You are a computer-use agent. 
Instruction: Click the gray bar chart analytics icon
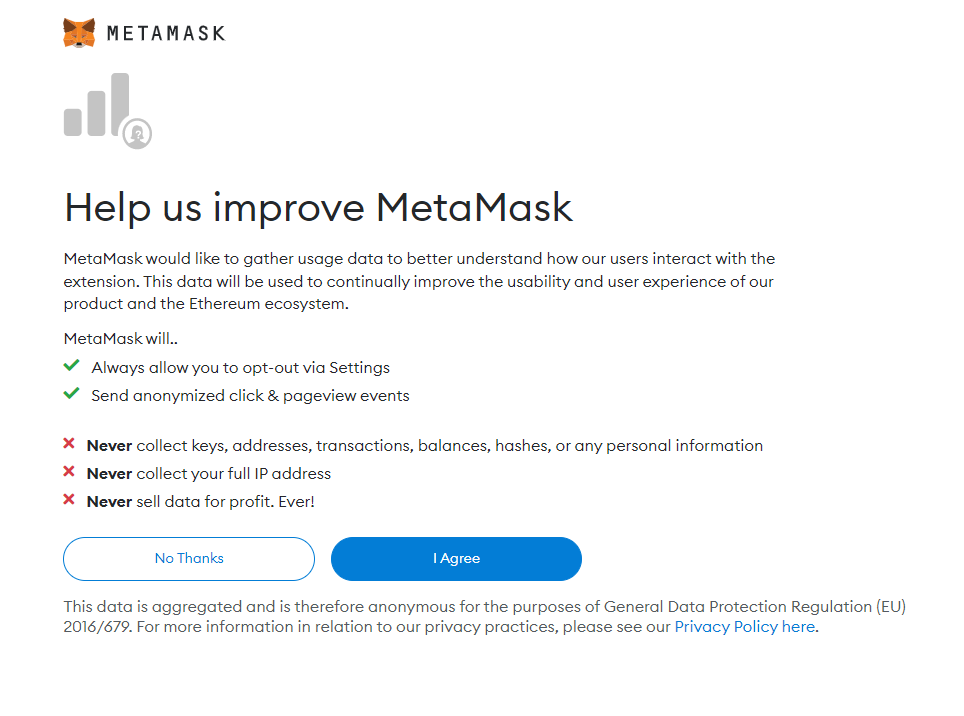click(97, 105)
